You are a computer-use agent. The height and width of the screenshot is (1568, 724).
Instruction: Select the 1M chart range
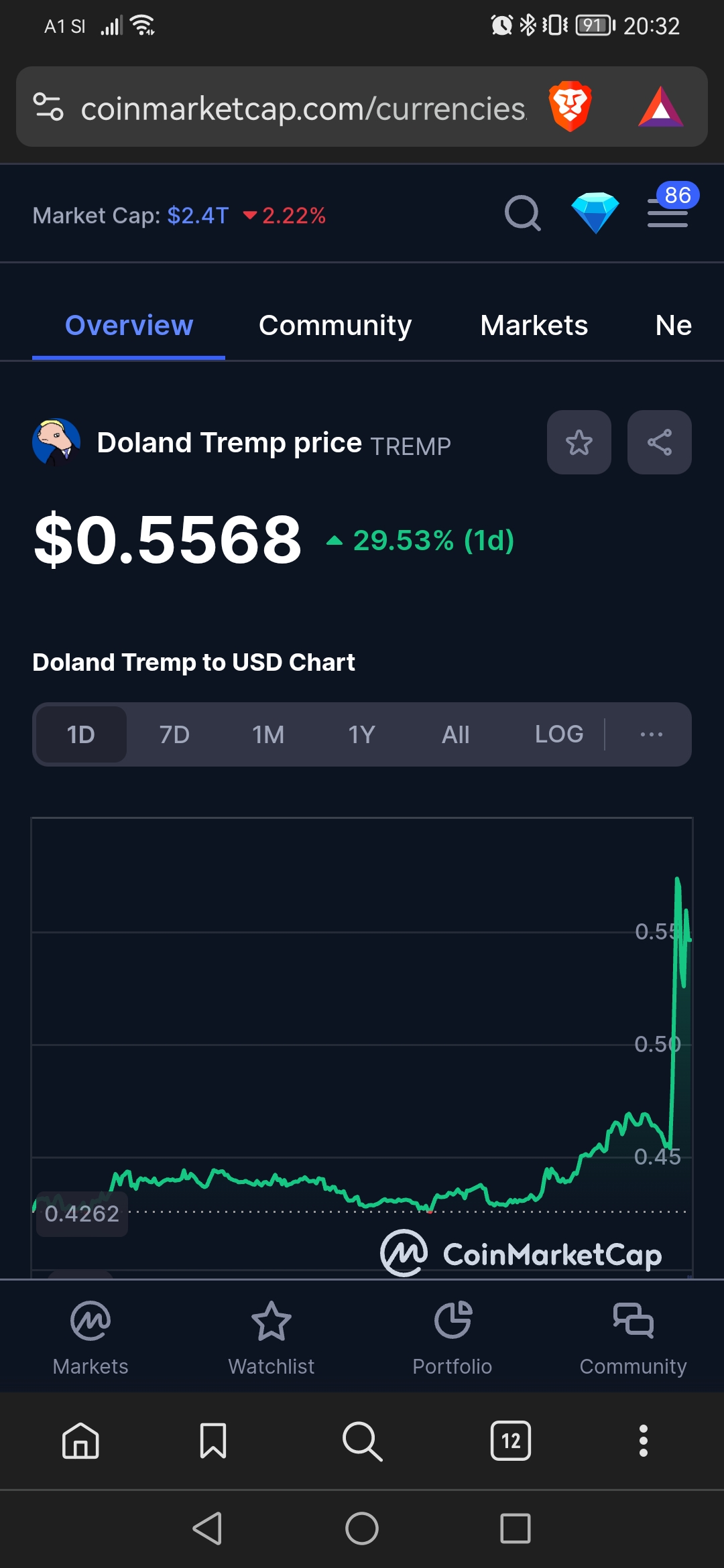pyautogui.click(x=268, y=734)
